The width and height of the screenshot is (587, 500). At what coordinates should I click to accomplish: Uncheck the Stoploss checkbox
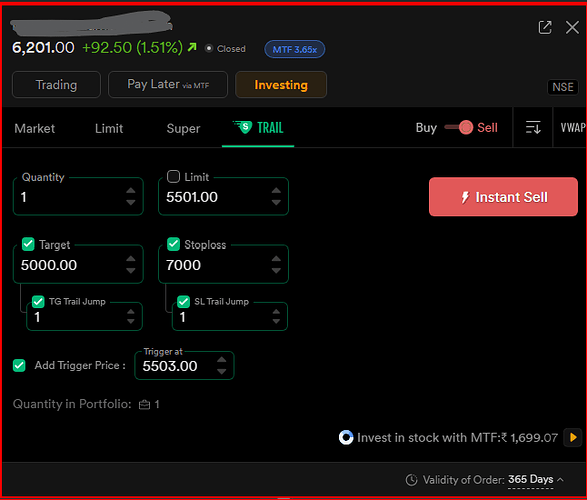pos(173,244)
